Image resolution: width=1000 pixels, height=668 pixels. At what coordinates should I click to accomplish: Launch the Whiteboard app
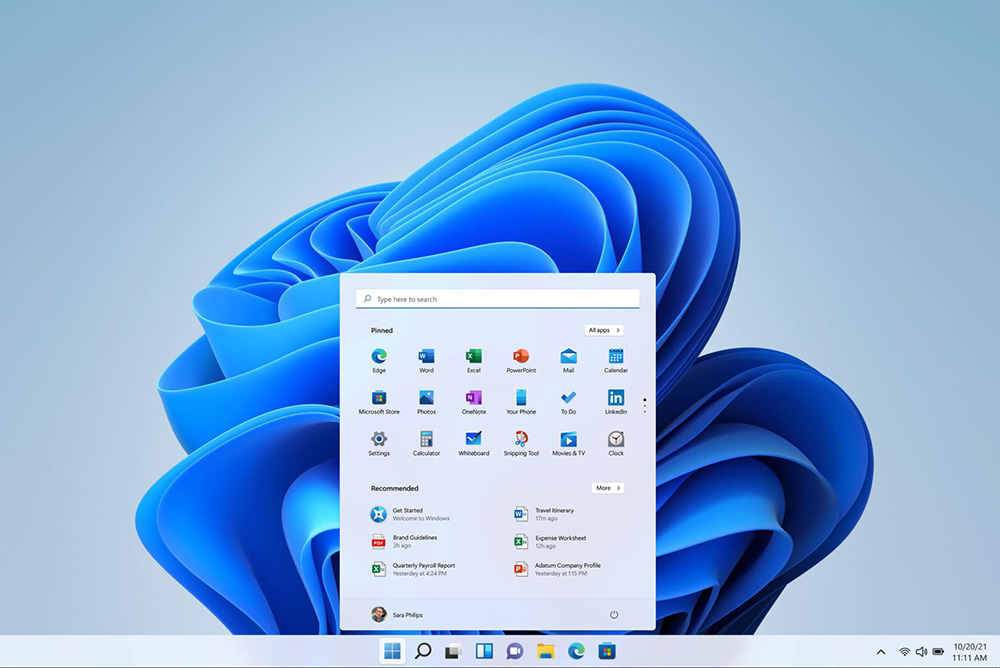coord(474,439)
